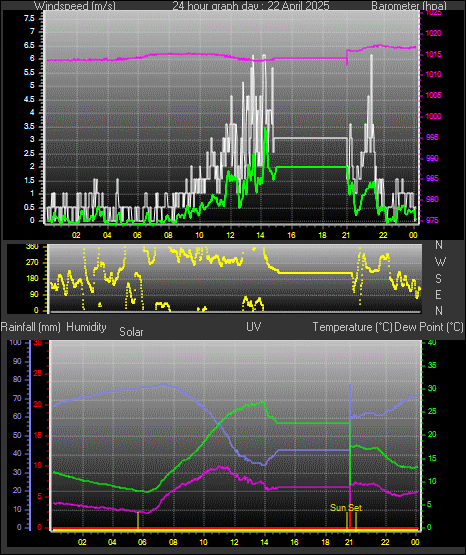The image size is (466, 555).
Task: Click the Solar legend label
Action: [131, 332]
